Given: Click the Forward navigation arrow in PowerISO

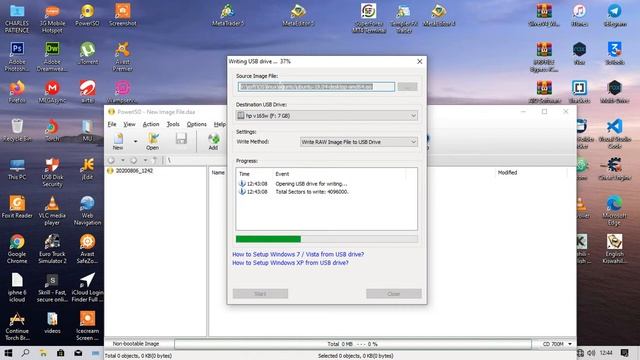Looking at the screenshot, I should click(133, 160).
